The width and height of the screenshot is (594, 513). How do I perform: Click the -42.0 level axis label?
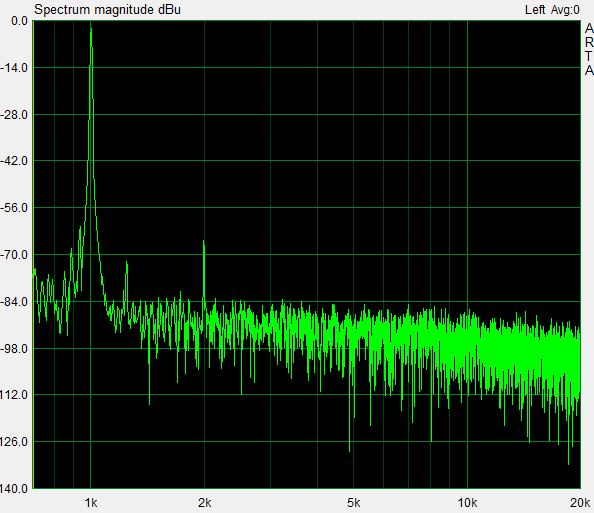tap(14, 161)
